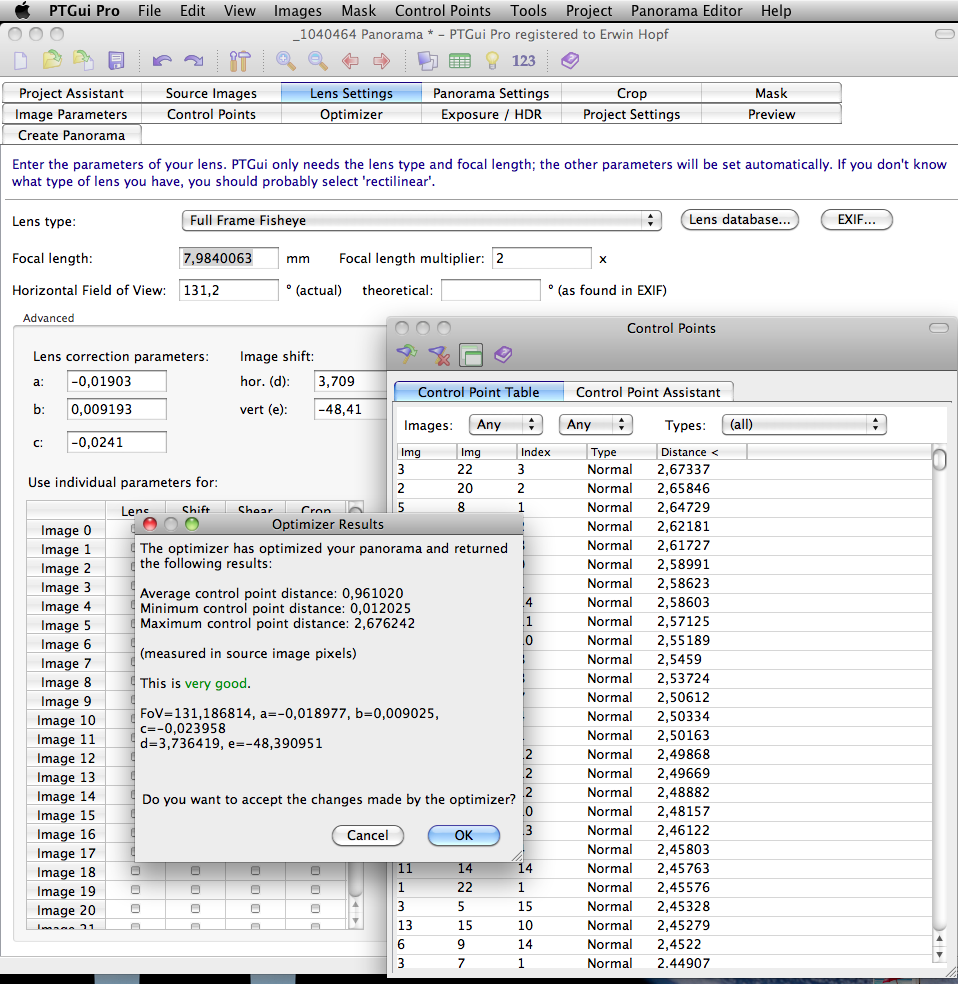Click the window-layout icon in the Control Points toolbar
Image resolution: width=958 pixels, height=984 pixels.
(471, 355)
